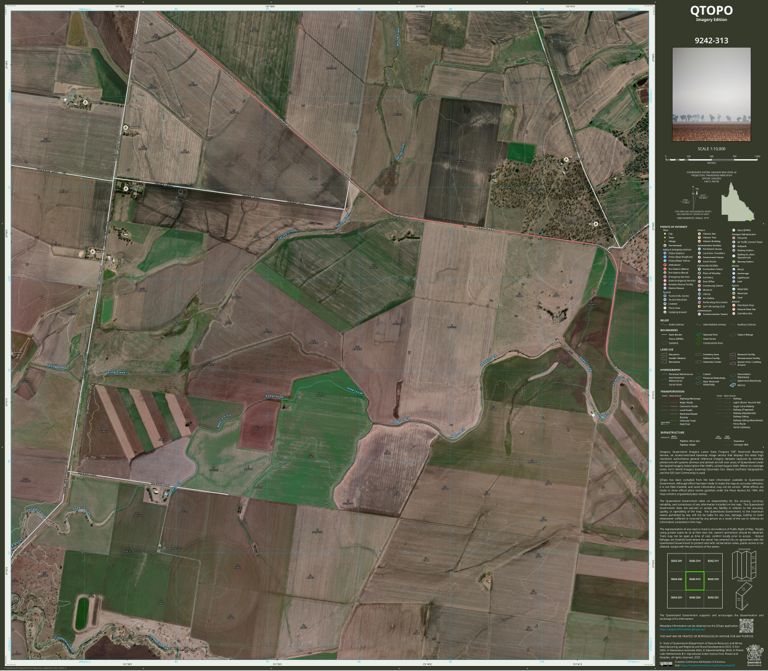Click the Cemetery legend symbol
This screenshot has width=768, height=671.
click(699, 277)
